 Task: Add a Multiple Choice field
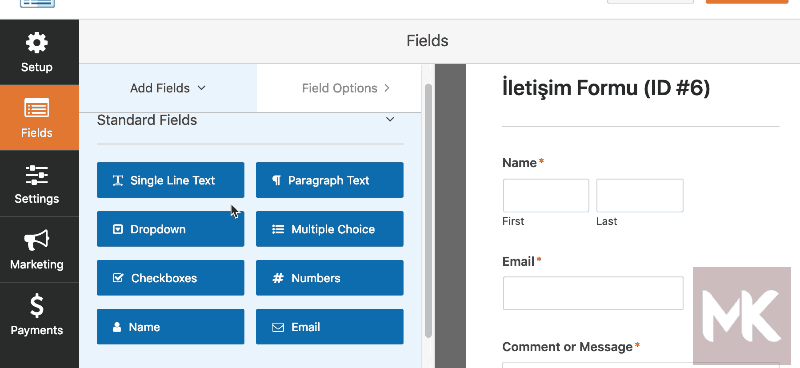coord(330,229)
